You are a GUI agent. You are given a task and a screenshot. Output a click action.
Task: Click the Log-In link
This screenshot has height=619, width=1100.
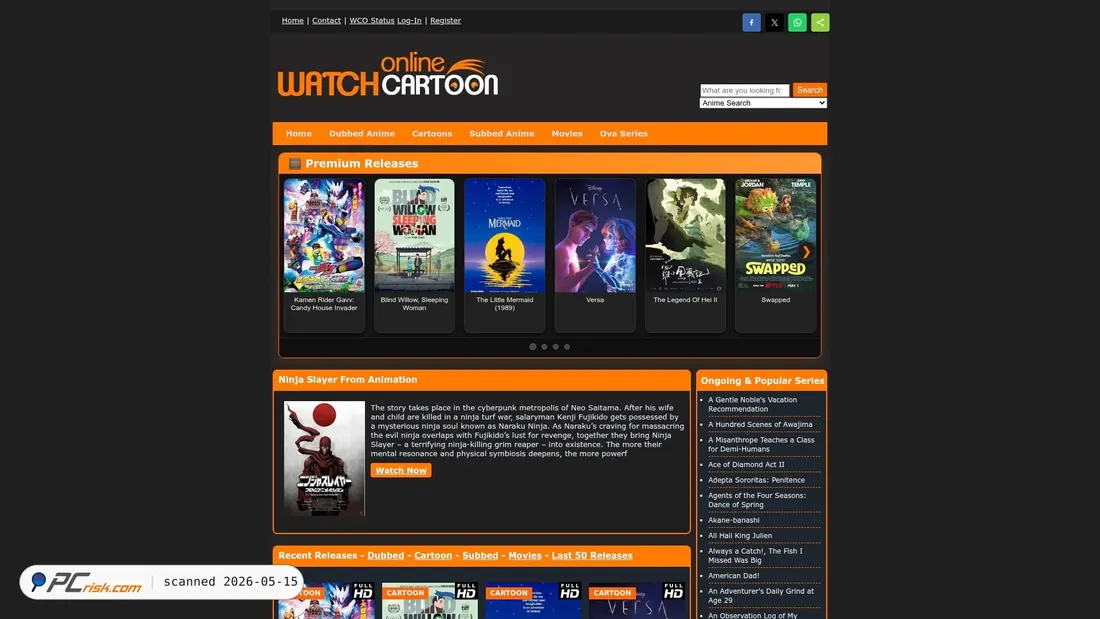[409, 20]
